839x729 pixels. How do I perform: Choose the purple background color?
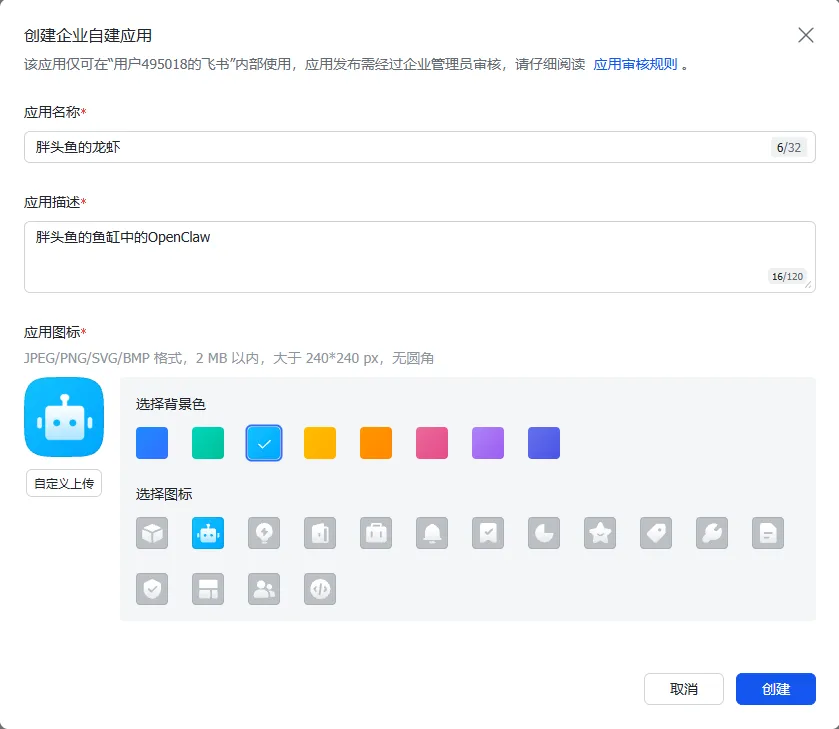pyautogui.click(x=488, y=443)
